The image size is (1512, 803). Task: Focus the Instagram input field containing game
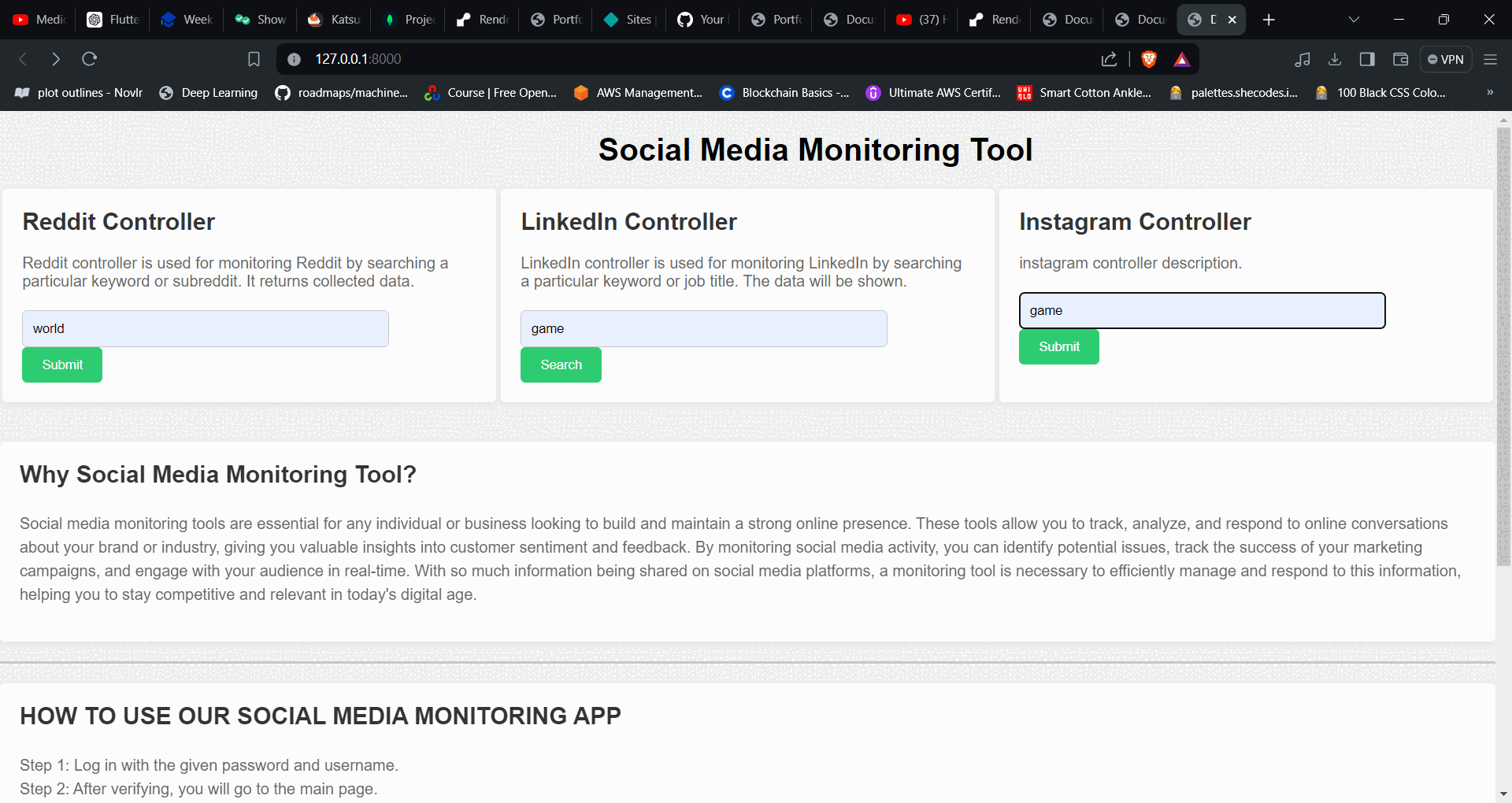click(1202, 310)
